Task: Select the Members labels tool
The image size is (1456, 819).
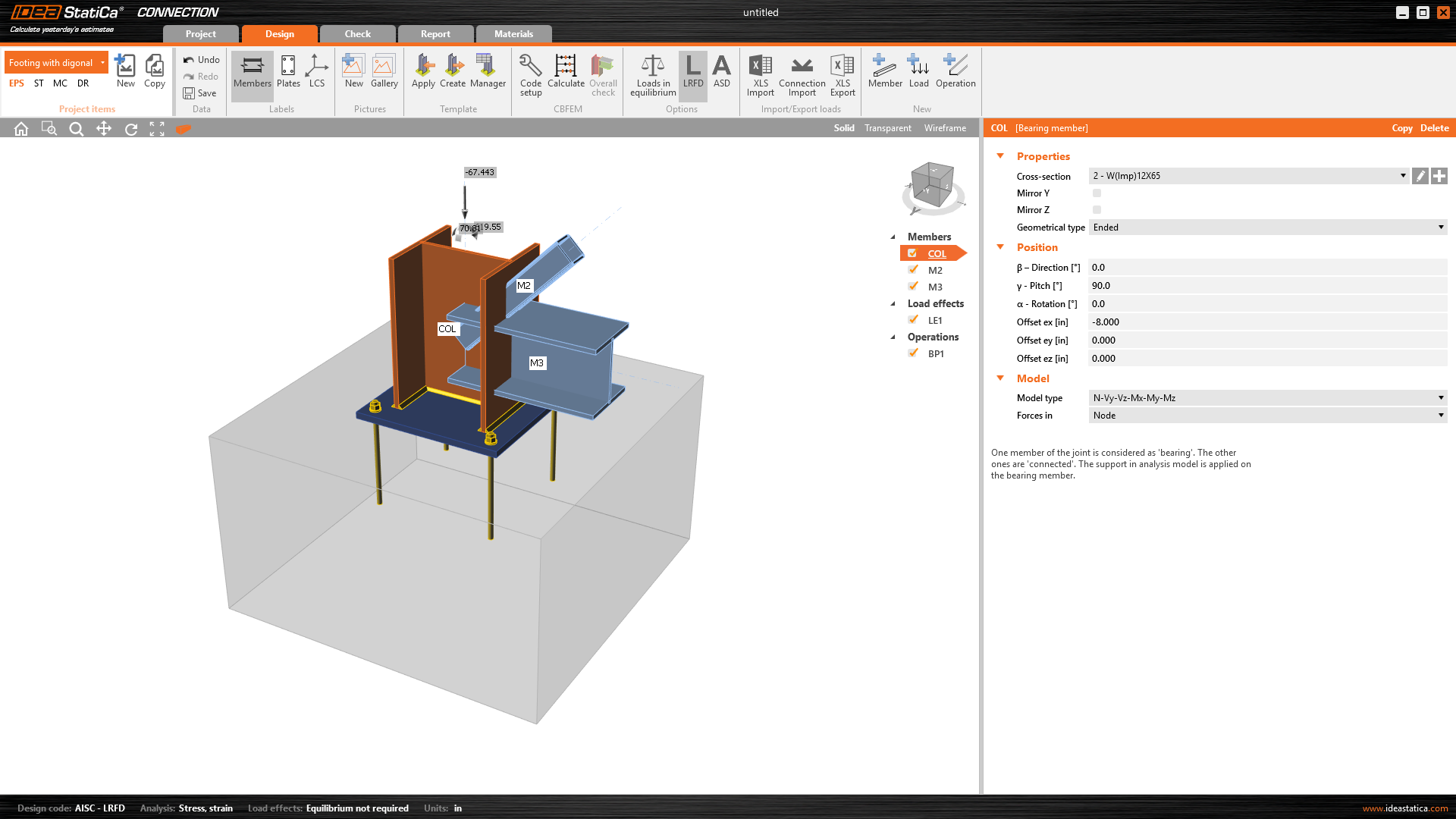Action: coord(252,74)
